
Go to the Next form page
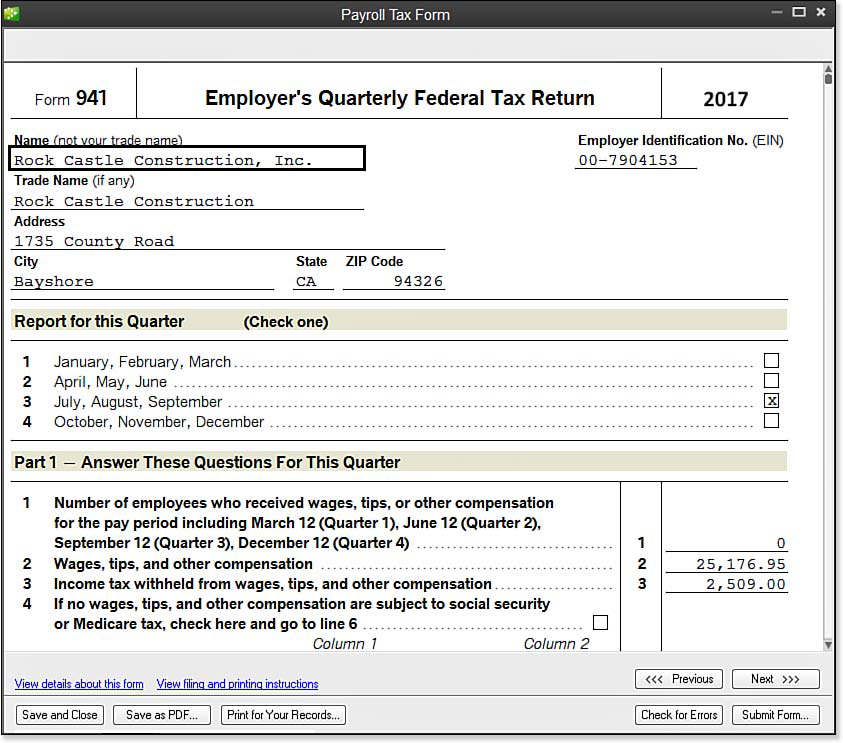click(x=776, y=679)
